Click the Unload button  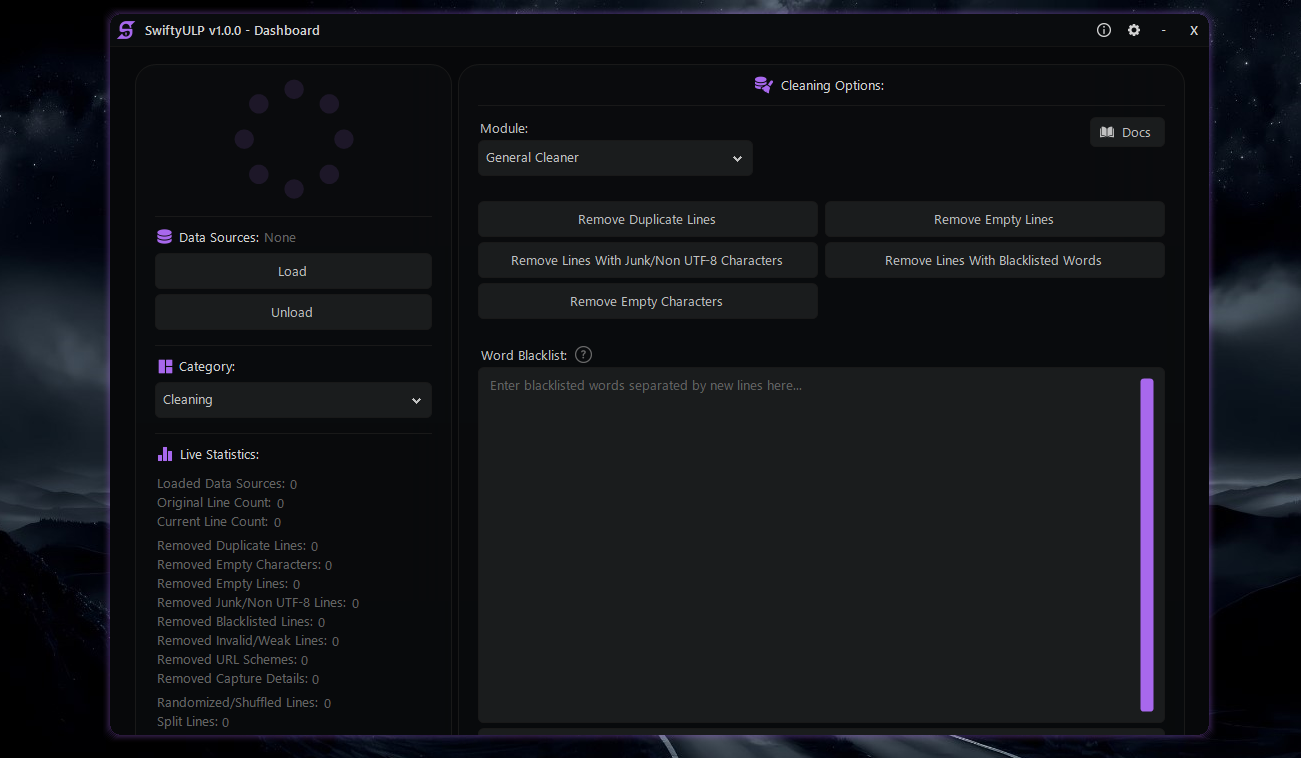coord(293,312)
